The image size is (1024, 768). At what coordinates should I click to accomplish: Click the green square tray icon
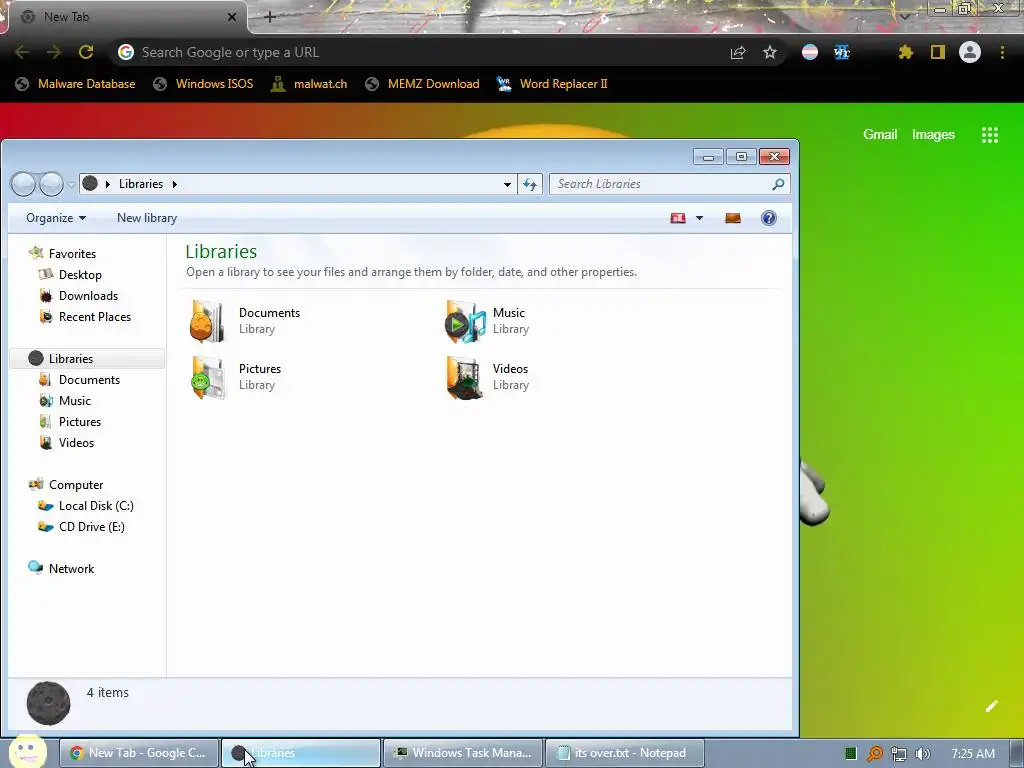coord(850,754)
